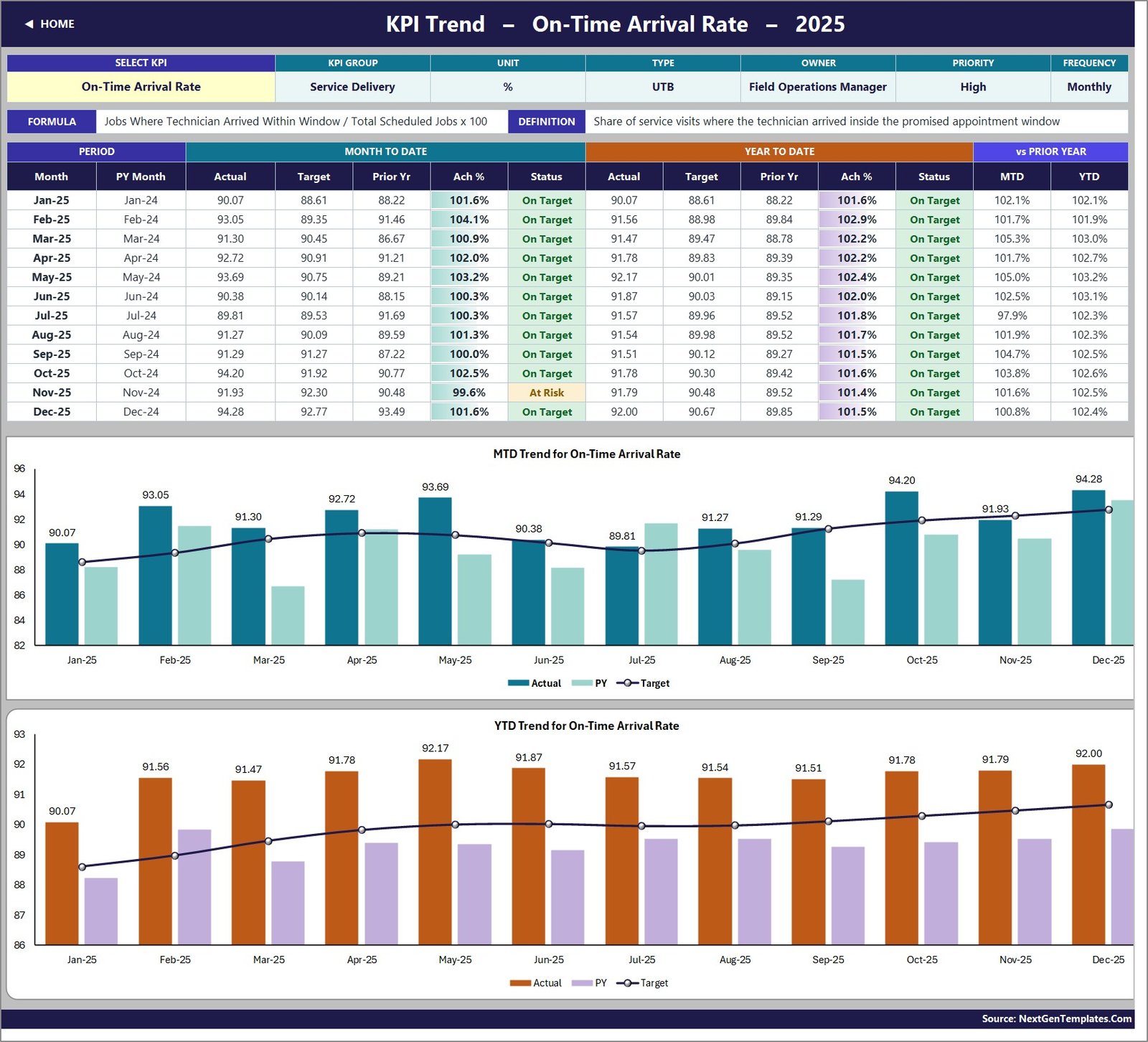1148x1042 pixels.
Task: Click the 93.69 data label in MTD chart
Action: 435,487
